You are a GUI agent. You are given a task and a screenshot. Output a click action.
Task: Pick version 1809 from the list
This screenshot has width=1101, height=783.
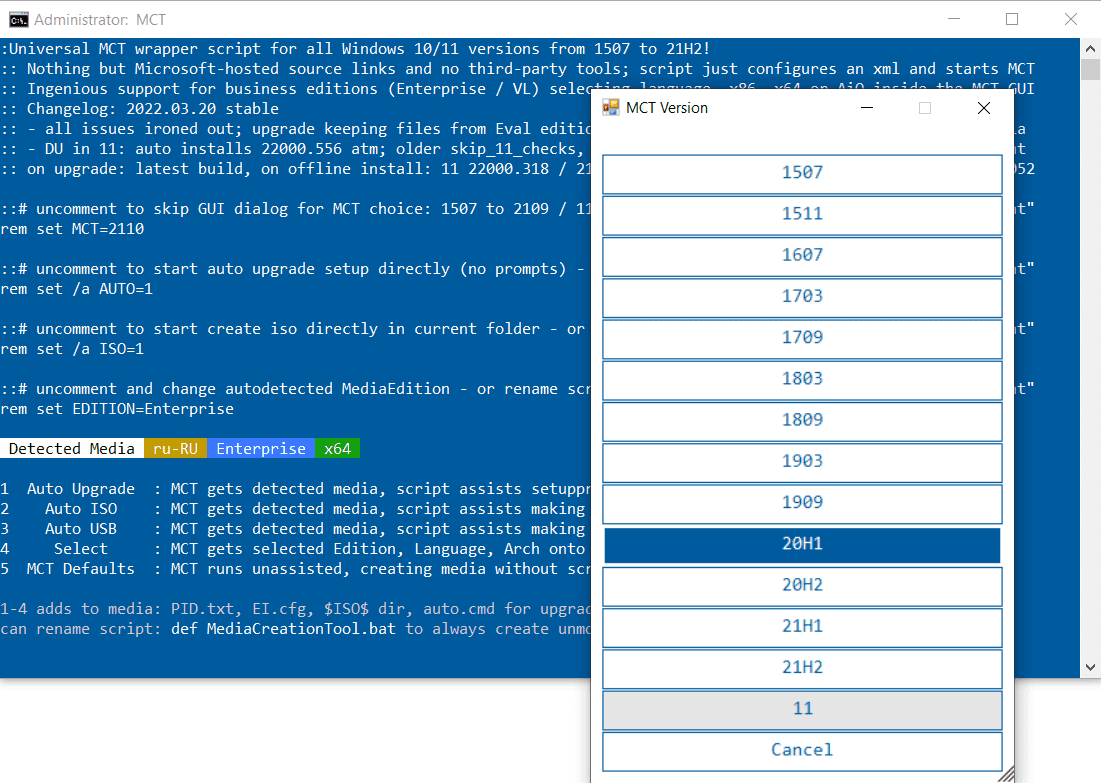click(802, 421)
